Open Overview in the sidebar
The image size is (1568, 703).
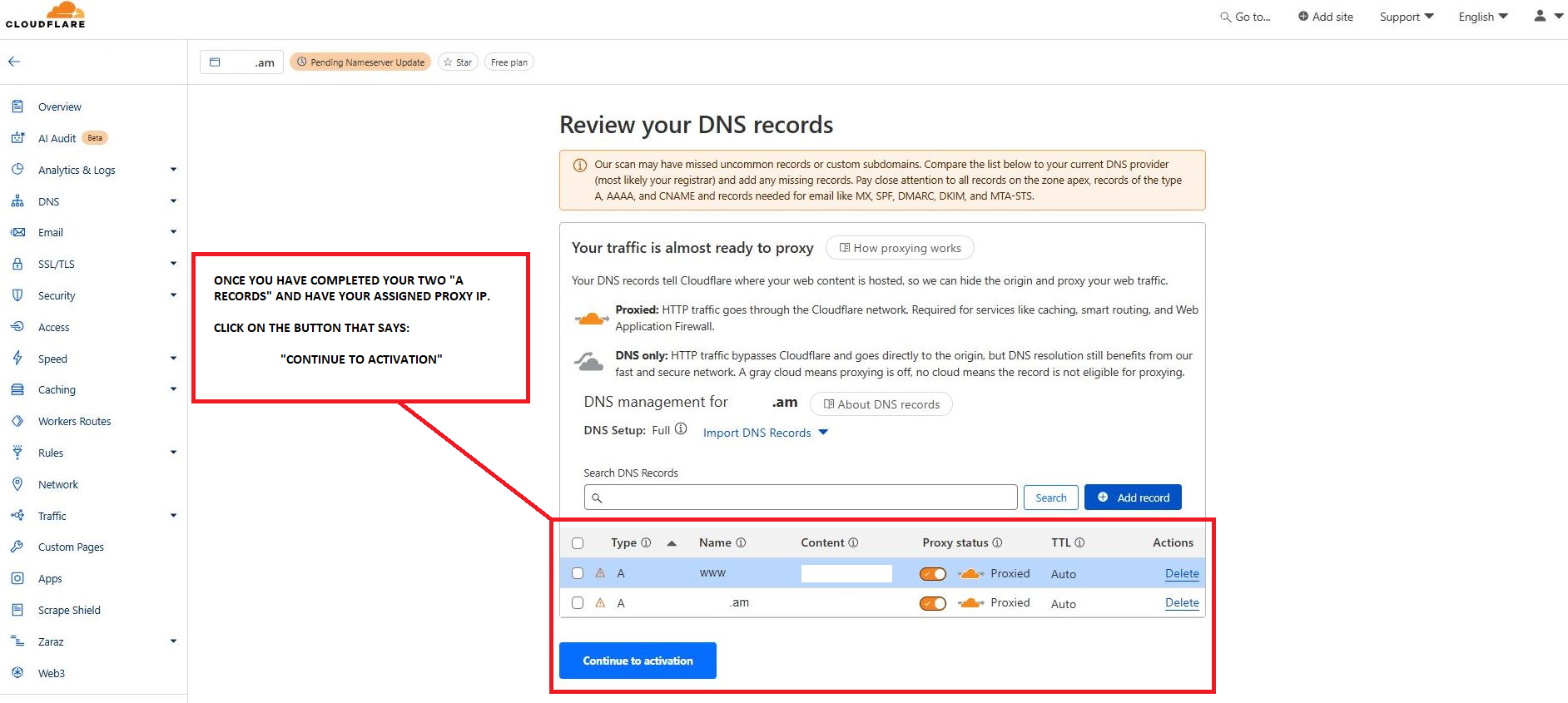[60, 106]
